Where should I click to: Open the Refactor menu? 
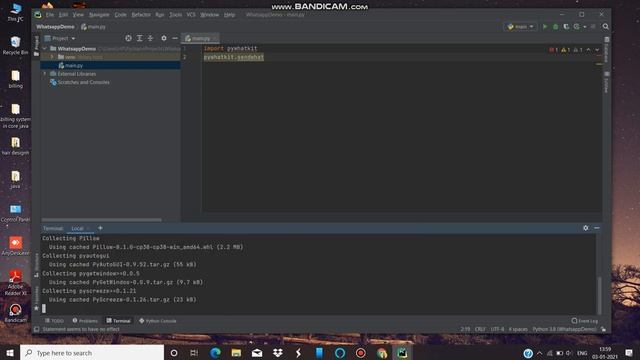point(141,15)
